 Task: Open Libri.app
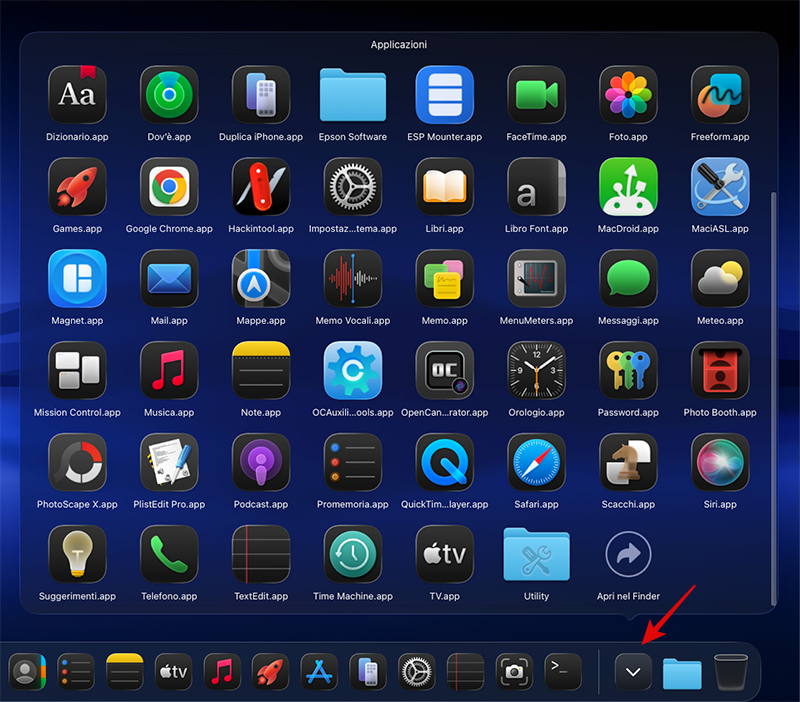(x=444, y=187)
